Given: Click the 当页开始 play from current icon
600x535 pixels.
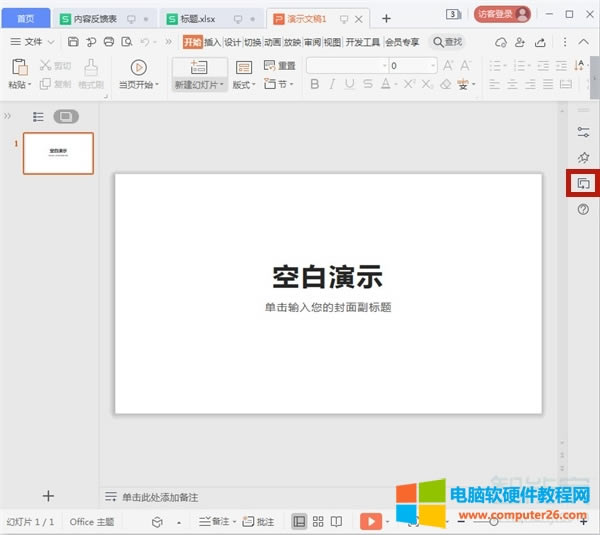Looking at the screenshot, I should click(139, 66).
